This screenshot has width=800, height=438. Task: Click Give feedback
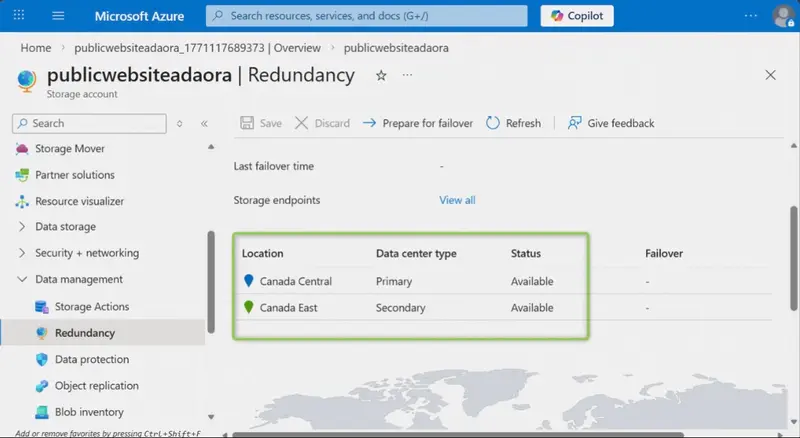611,123
